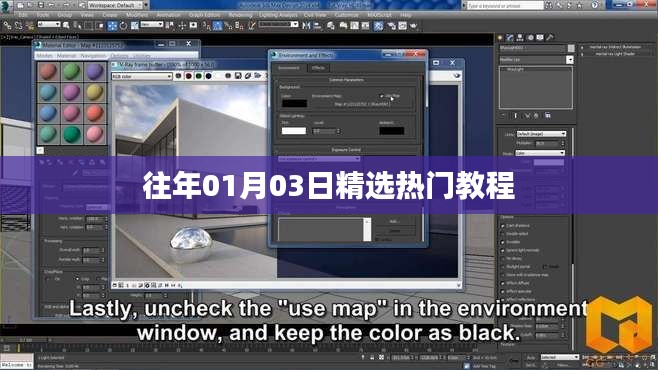Toggle green channel in frame buffer
658x370 pixels.
click(x=198, y=76)
